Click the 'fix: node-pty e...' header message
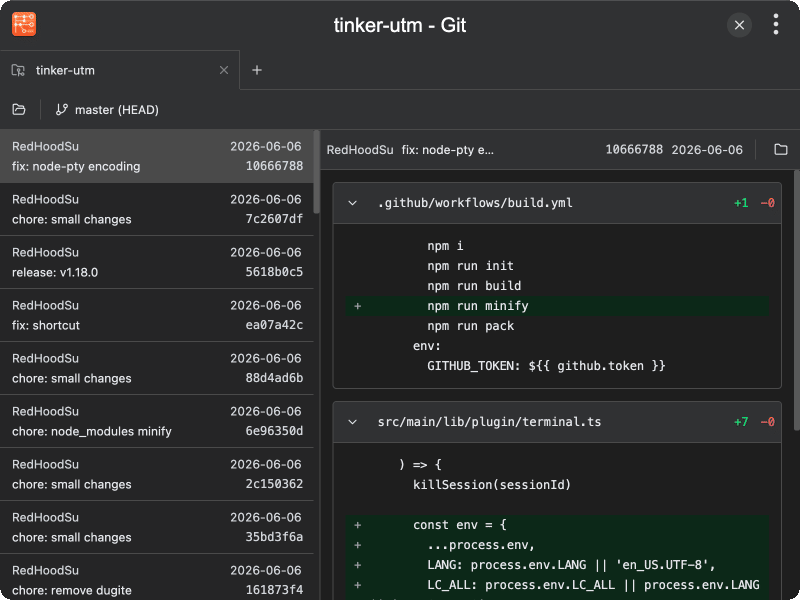This screenshot has width=800, height=600. (447, 150)
